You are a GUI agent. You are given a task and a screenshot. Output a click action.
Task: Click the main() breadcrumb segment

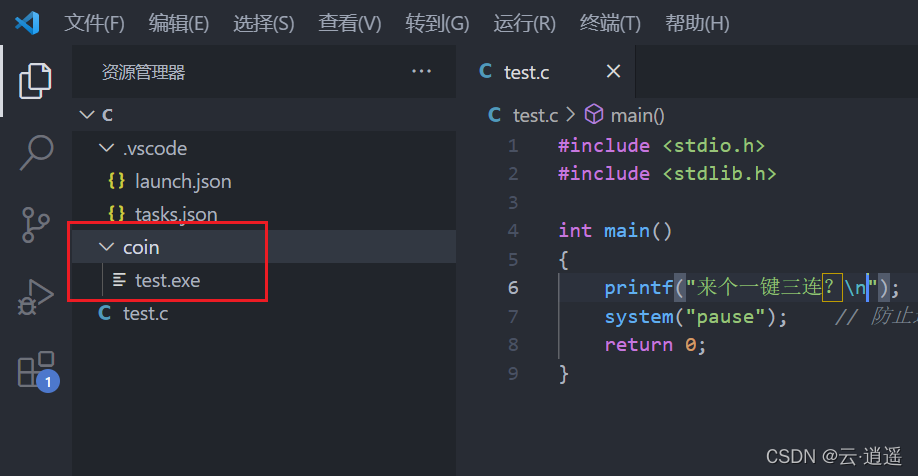click(x=638, y=115)
